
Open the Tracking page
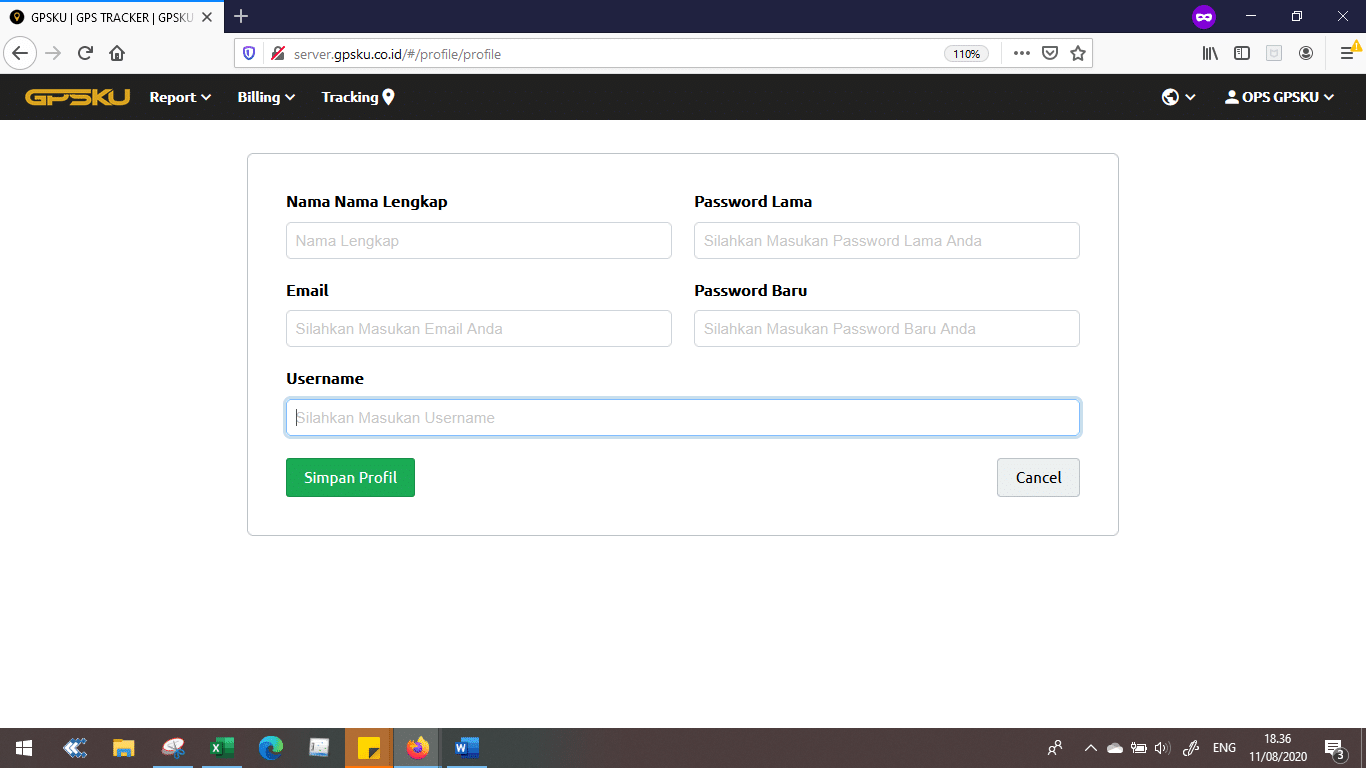pos(358,97)
